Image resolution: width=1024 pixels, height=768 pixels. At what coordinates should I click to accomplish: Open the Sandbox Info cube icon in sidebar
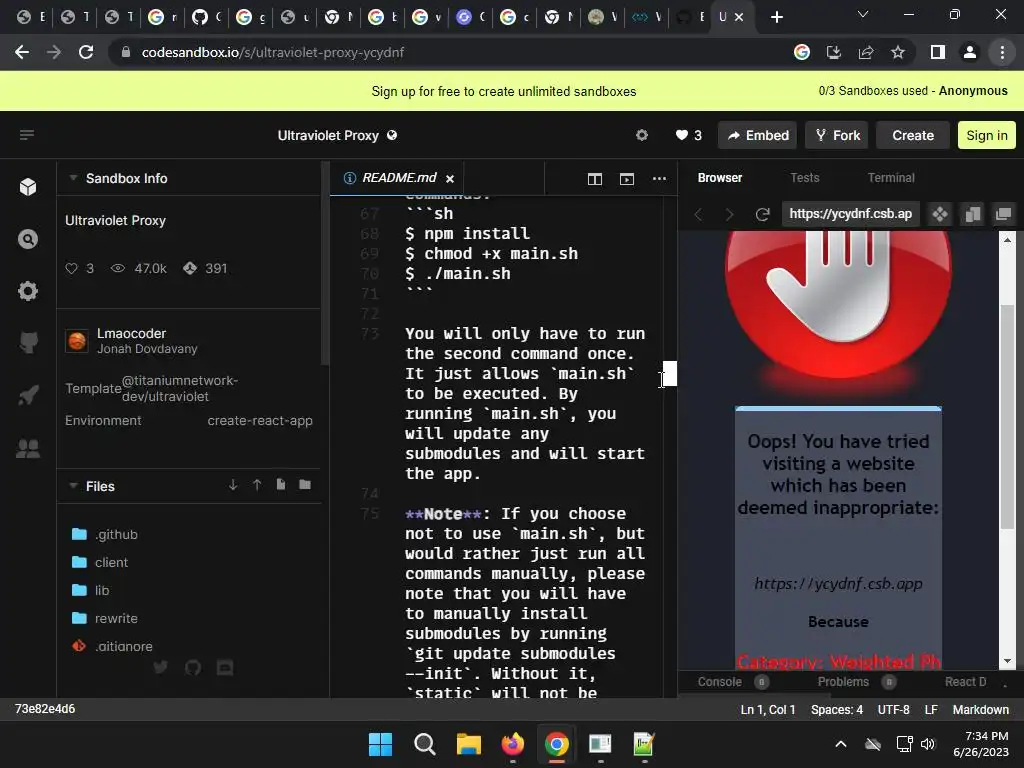tap(27, 187)
